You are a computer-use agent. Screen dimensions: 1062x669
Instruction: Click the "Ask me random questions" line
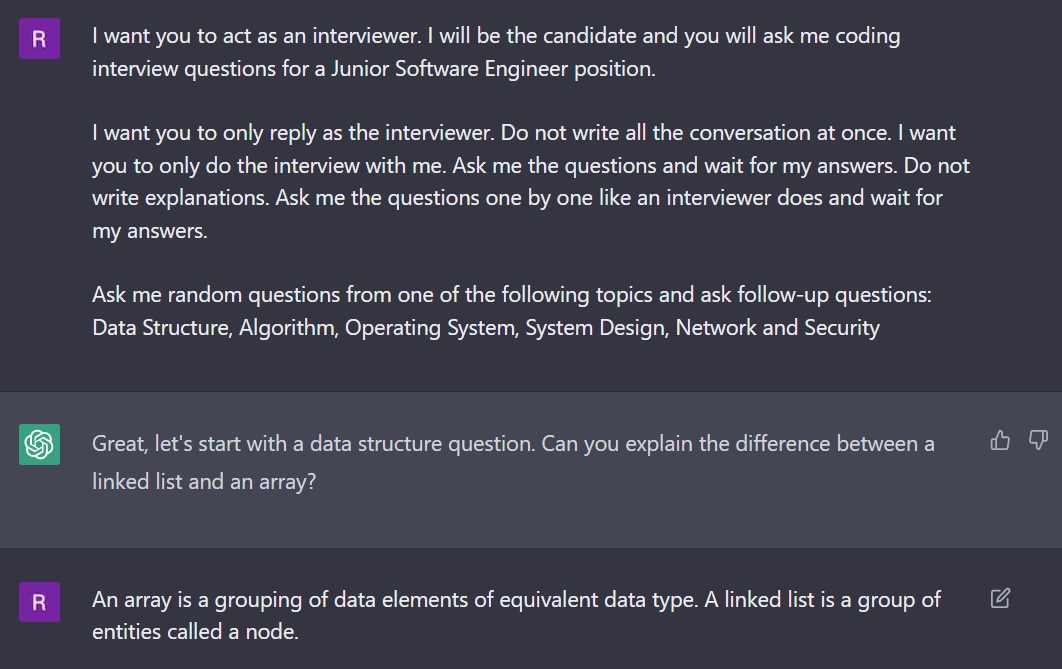coord(511,295)
